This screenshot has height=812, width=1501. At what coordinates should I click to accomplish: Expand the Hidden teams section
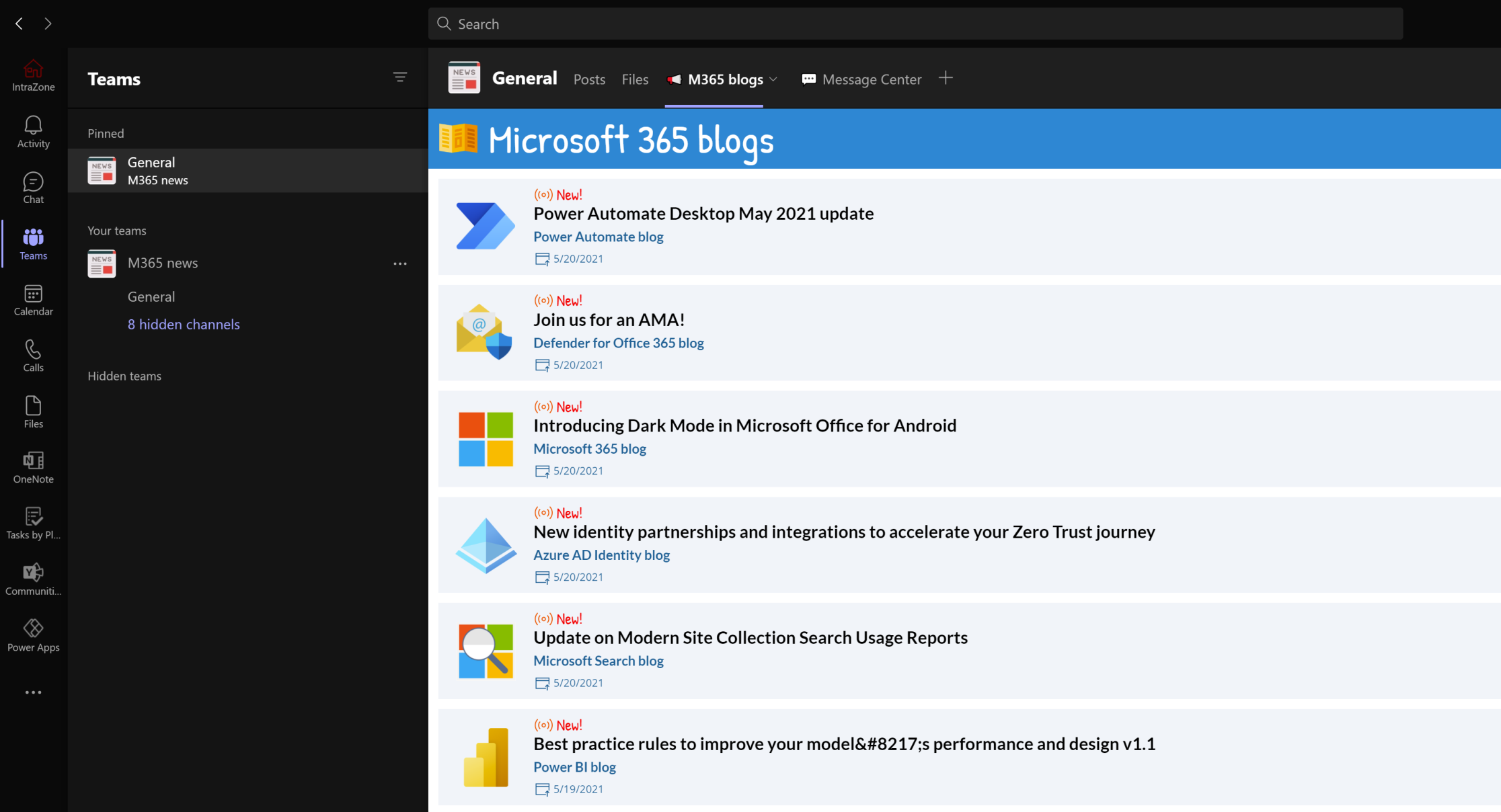pos(124,376)
